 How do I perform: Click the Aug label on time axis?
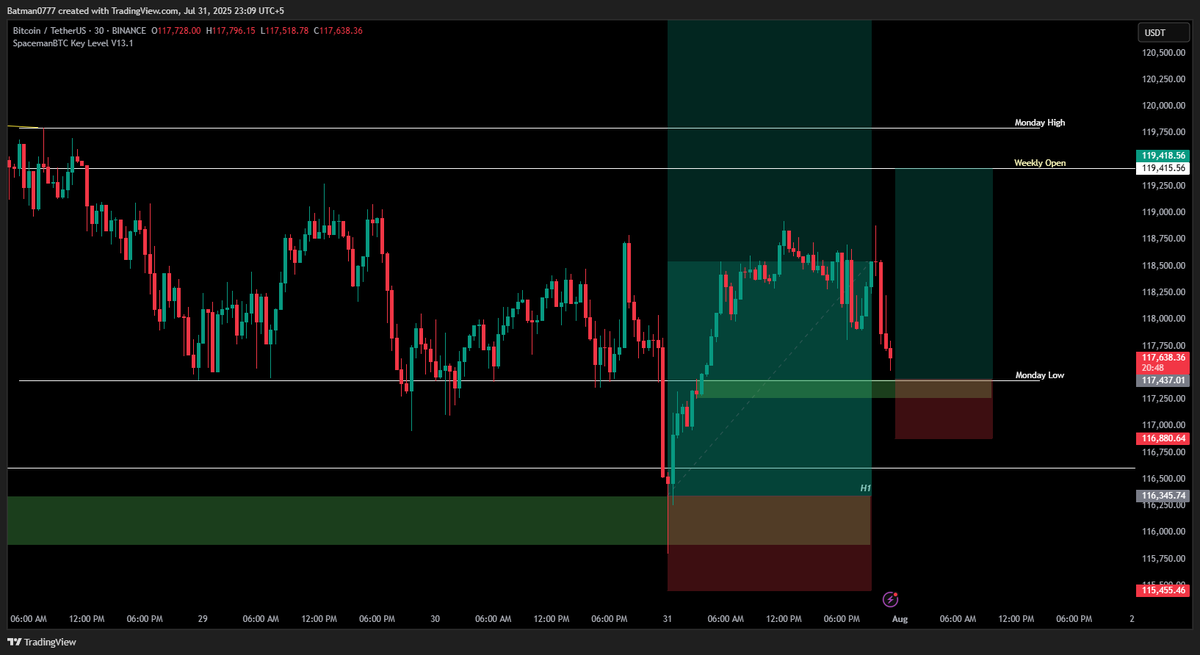(x=899, y=619)
